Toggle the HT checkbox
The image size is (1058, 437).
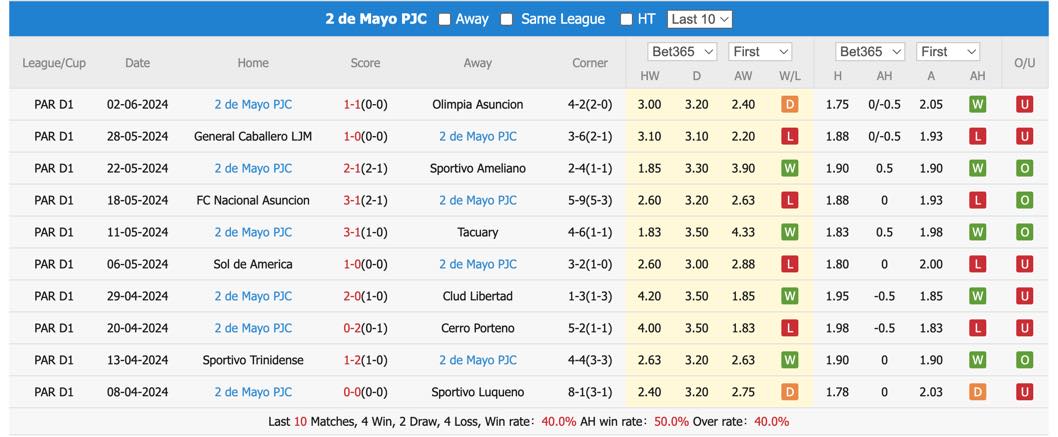point(627,20)
